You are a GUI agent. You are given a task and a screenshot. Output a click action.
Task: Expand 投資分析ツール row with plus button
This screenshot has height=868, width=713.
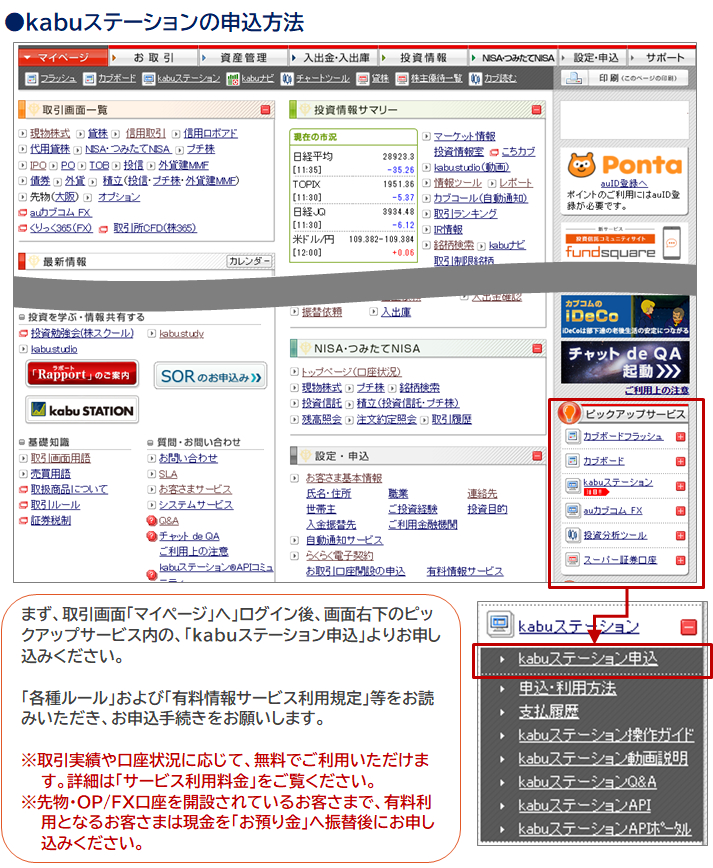coord(681,535)
